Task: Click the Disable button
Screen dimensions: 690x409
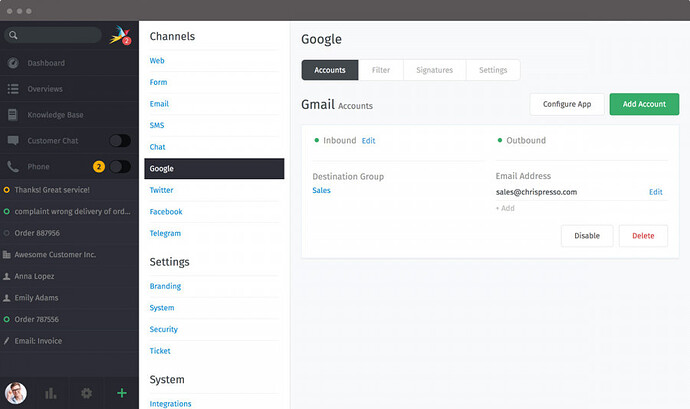Action: click(x=587, y=236)
